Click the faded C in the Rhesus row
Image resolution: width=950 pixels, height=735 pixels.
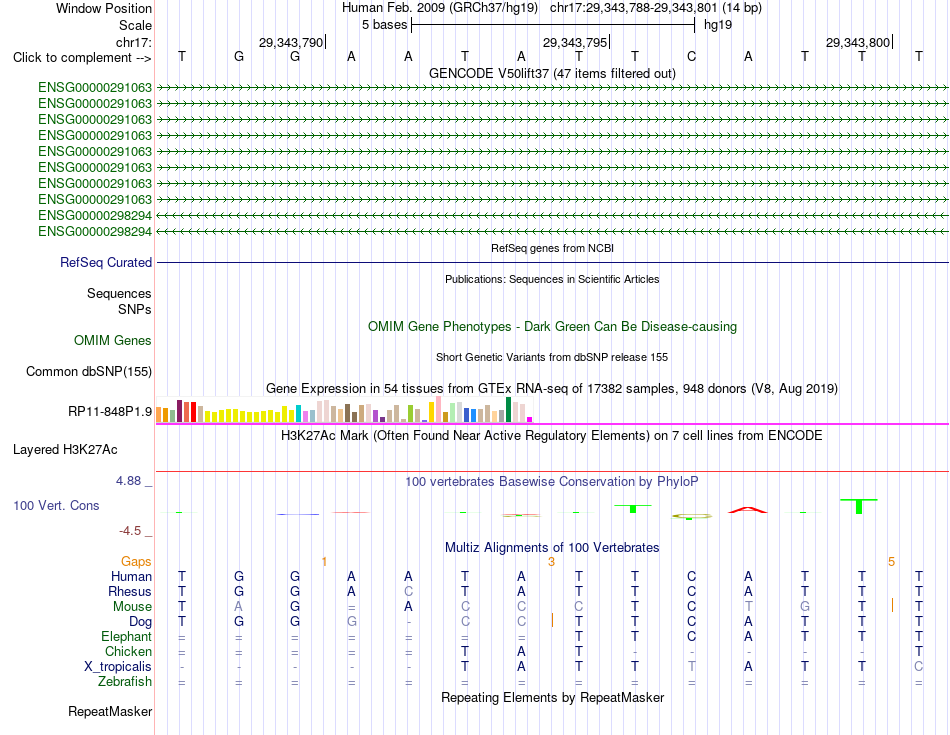pyautogui.click(x=408, y=591)
